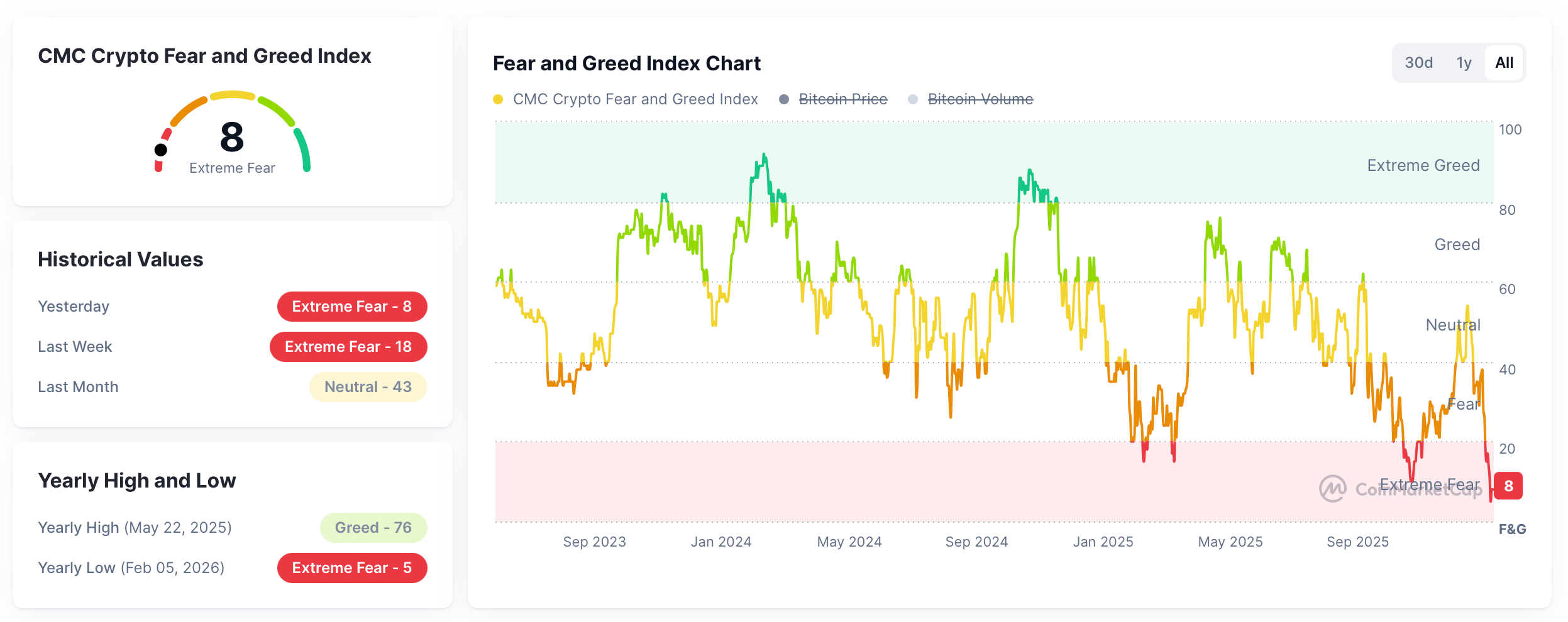Click the Greed - 76 yearly high badge
The height and width of the screenshot is (622, 1568).
click(373, 527)
